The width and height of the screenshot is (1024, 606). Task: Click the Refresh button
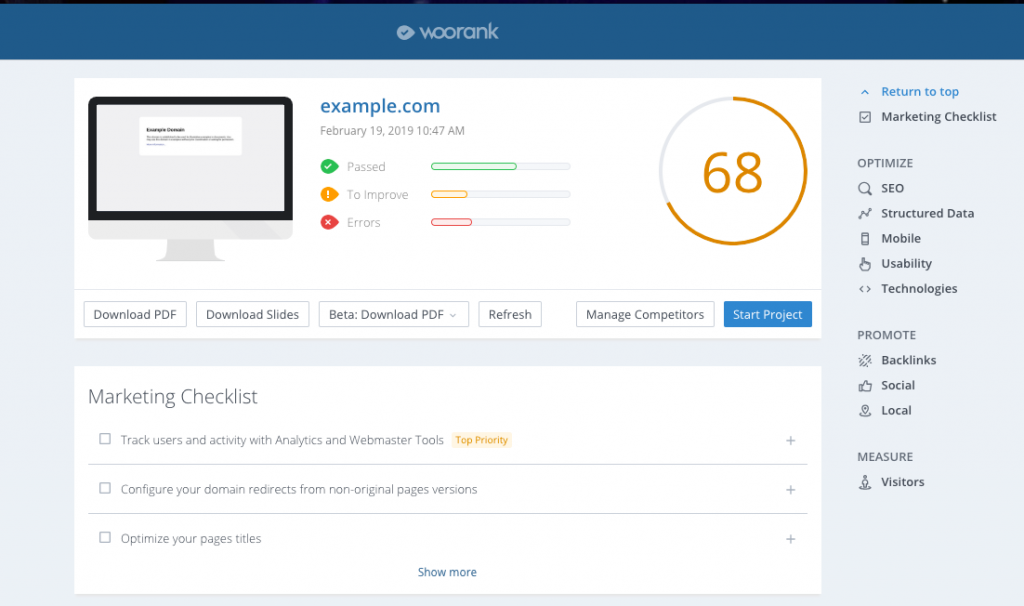click(x=510, y=314)
